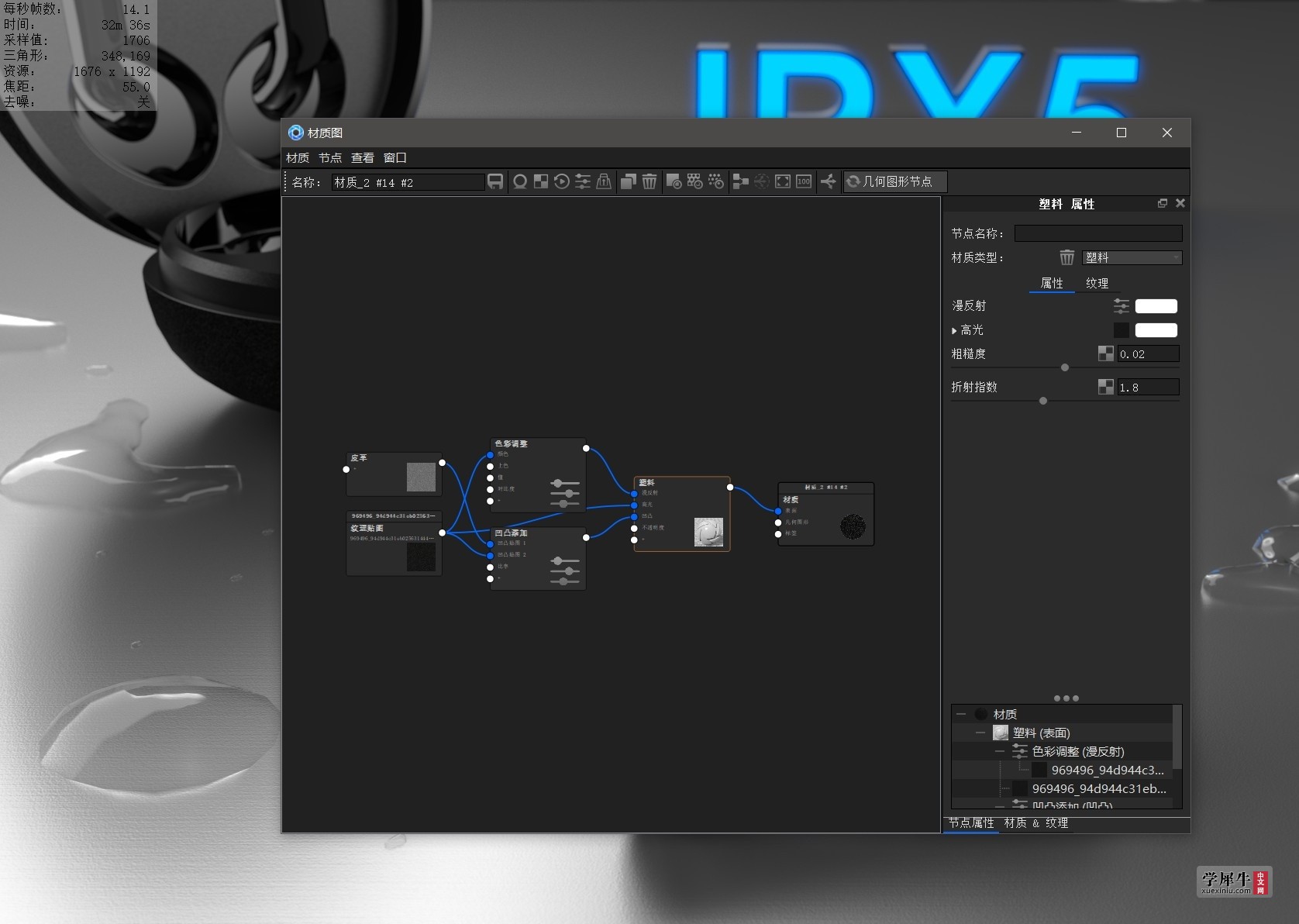Switch to the 属性 tab

1052,283
